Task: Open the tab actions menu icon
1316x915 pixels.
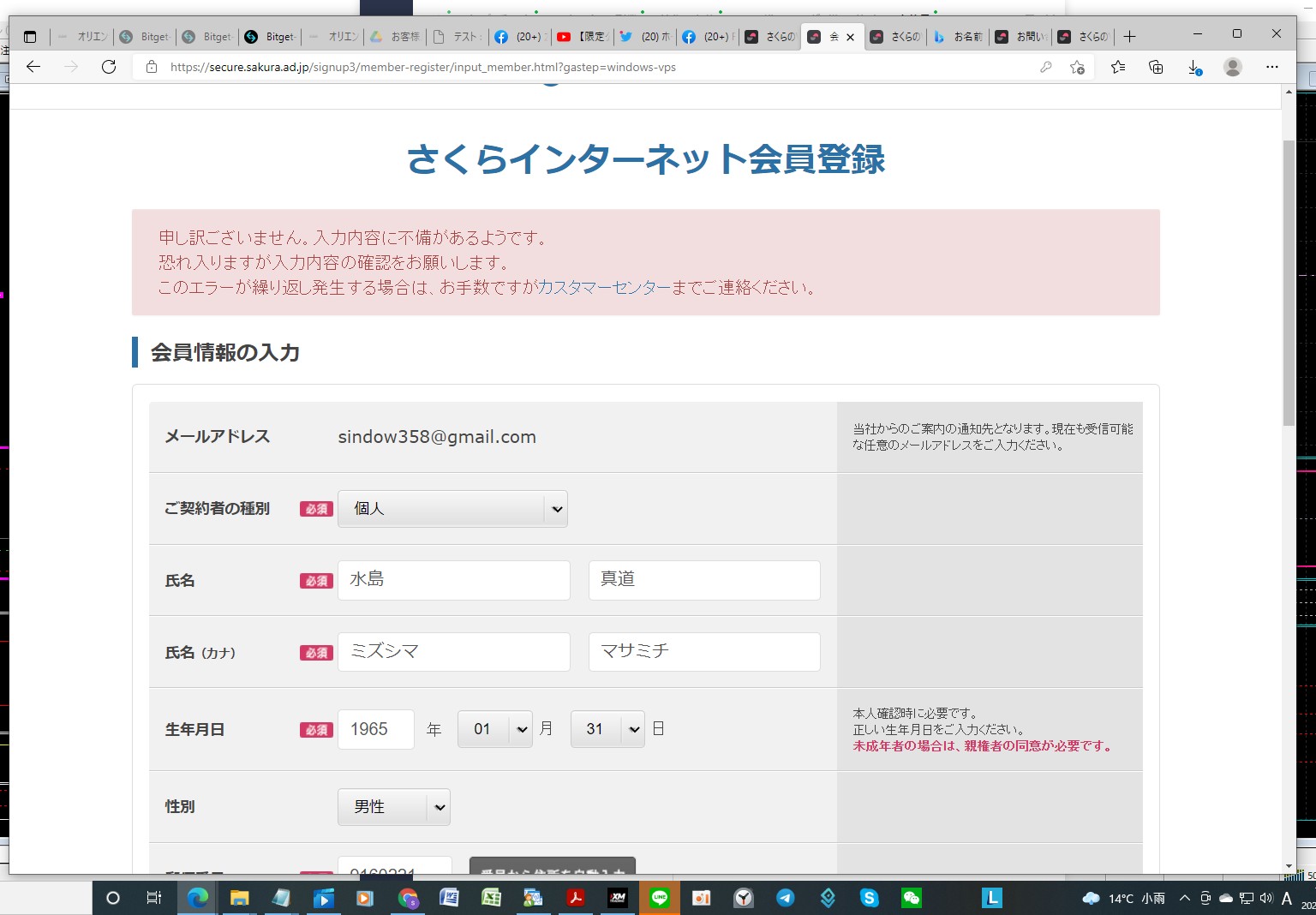Action: click(30, 37)
